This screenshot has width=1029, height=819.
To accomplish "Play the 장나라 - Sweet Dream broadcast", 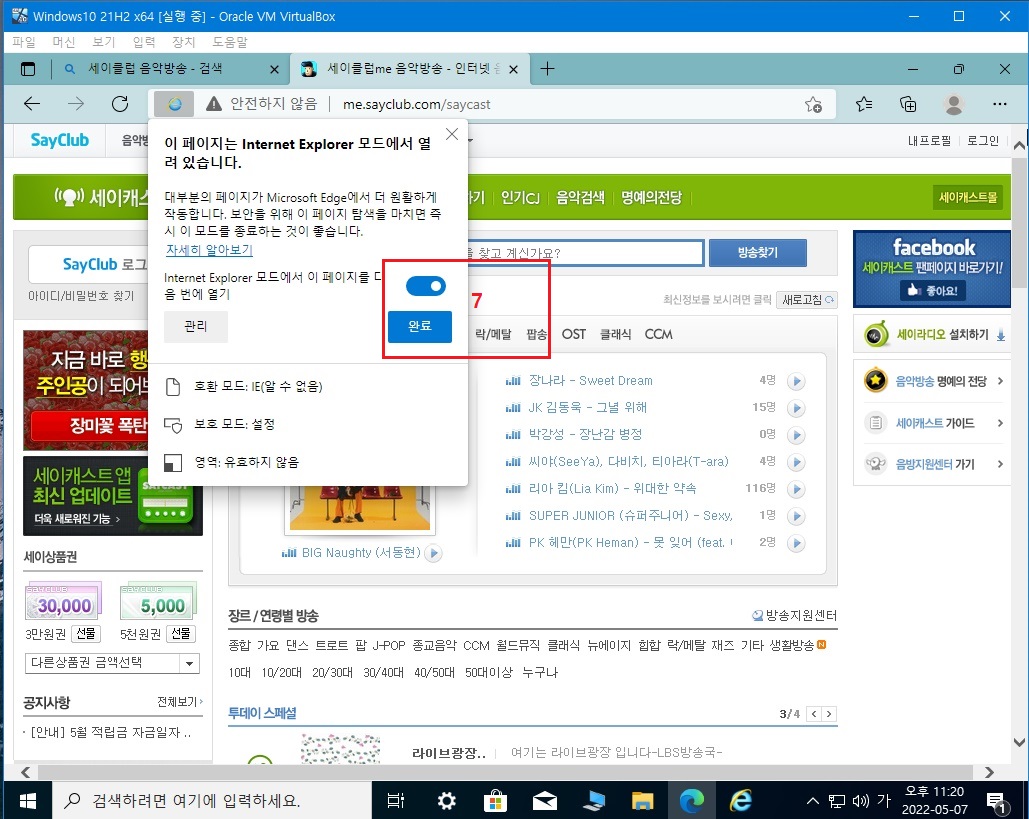I will tap(796, 381).
